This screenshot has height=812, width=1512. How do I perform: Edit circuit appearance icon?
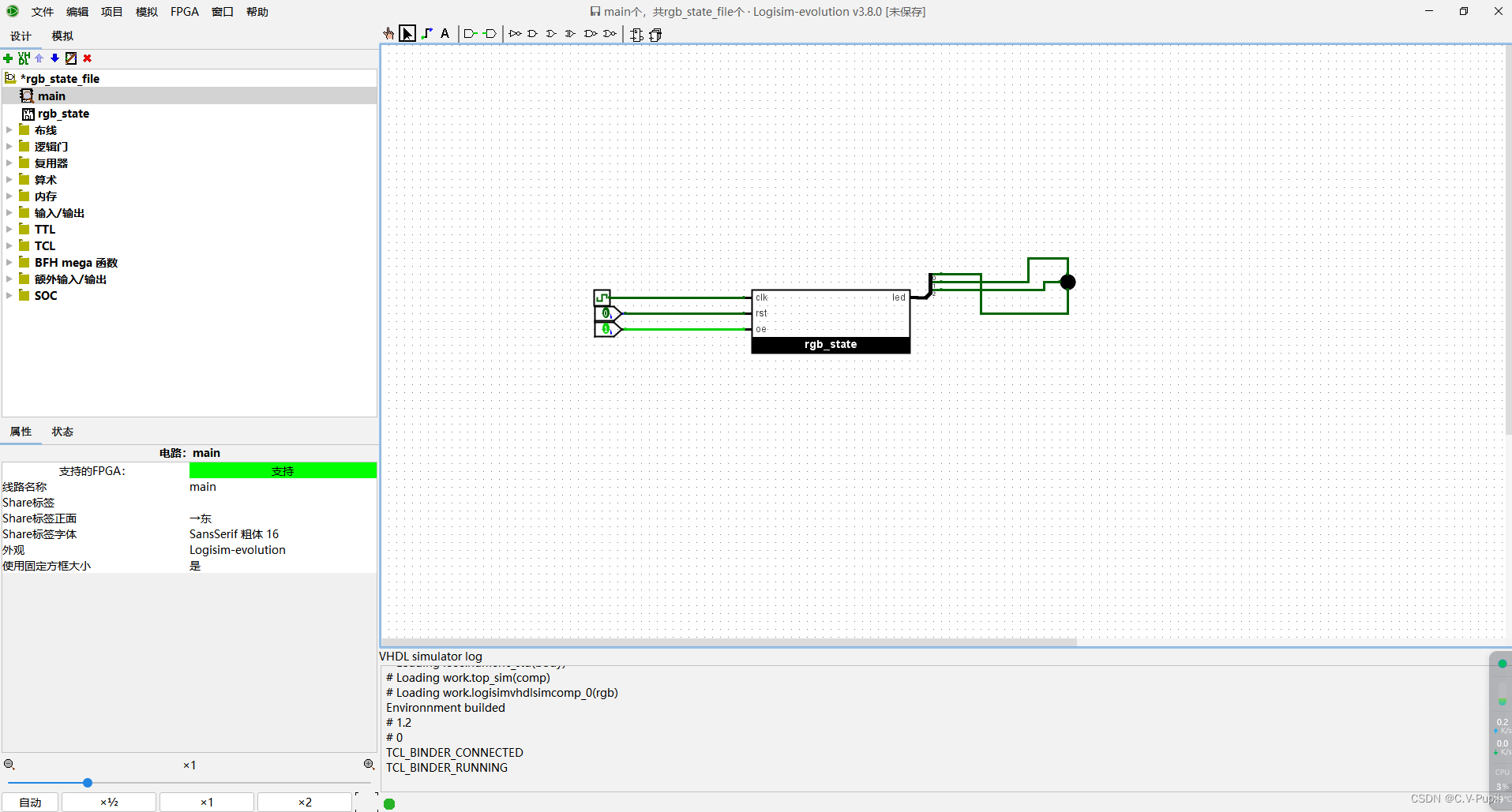(x=71, y=58)
